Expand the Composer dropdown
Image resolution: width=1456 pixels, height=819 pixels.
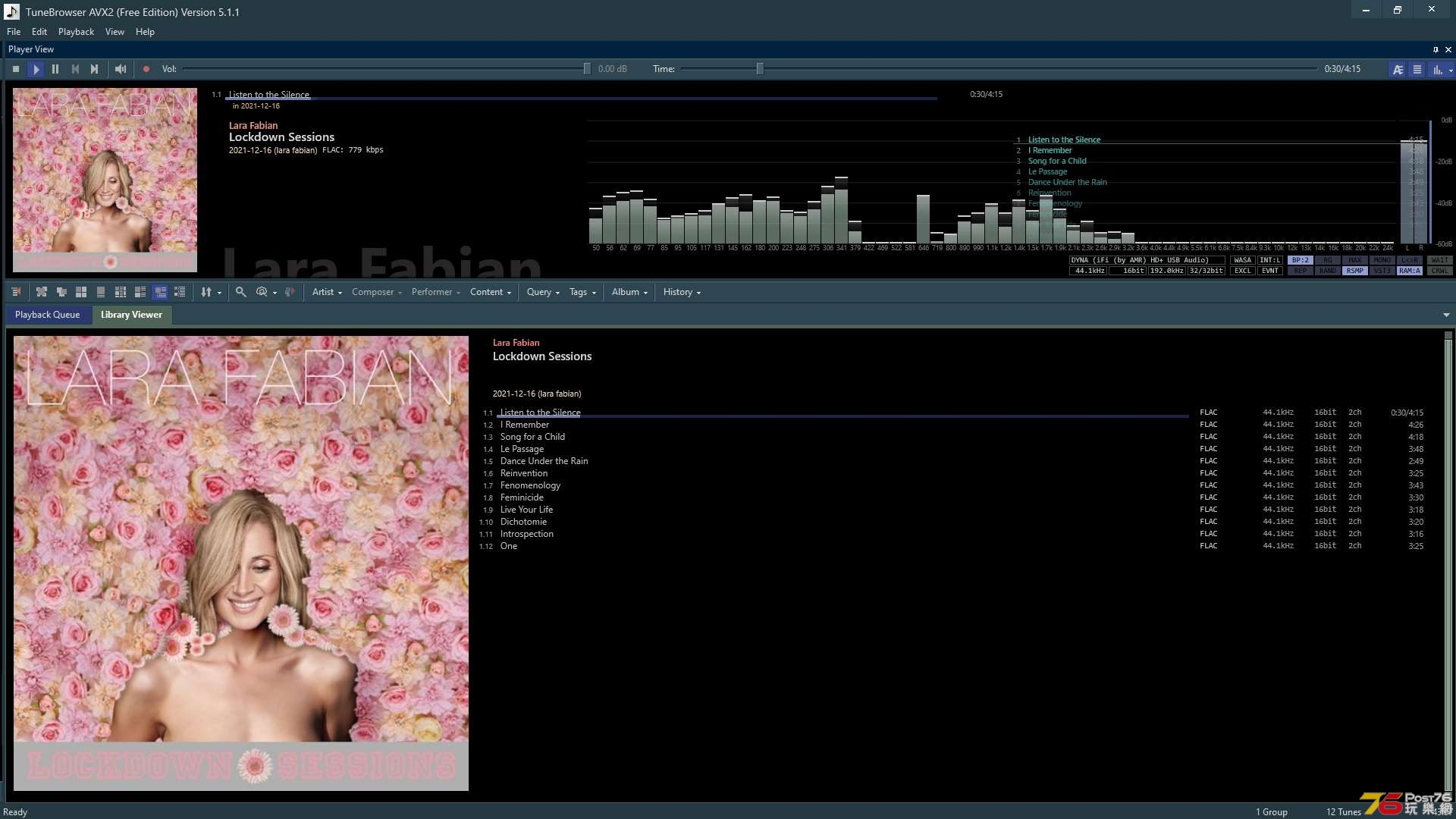377,292
